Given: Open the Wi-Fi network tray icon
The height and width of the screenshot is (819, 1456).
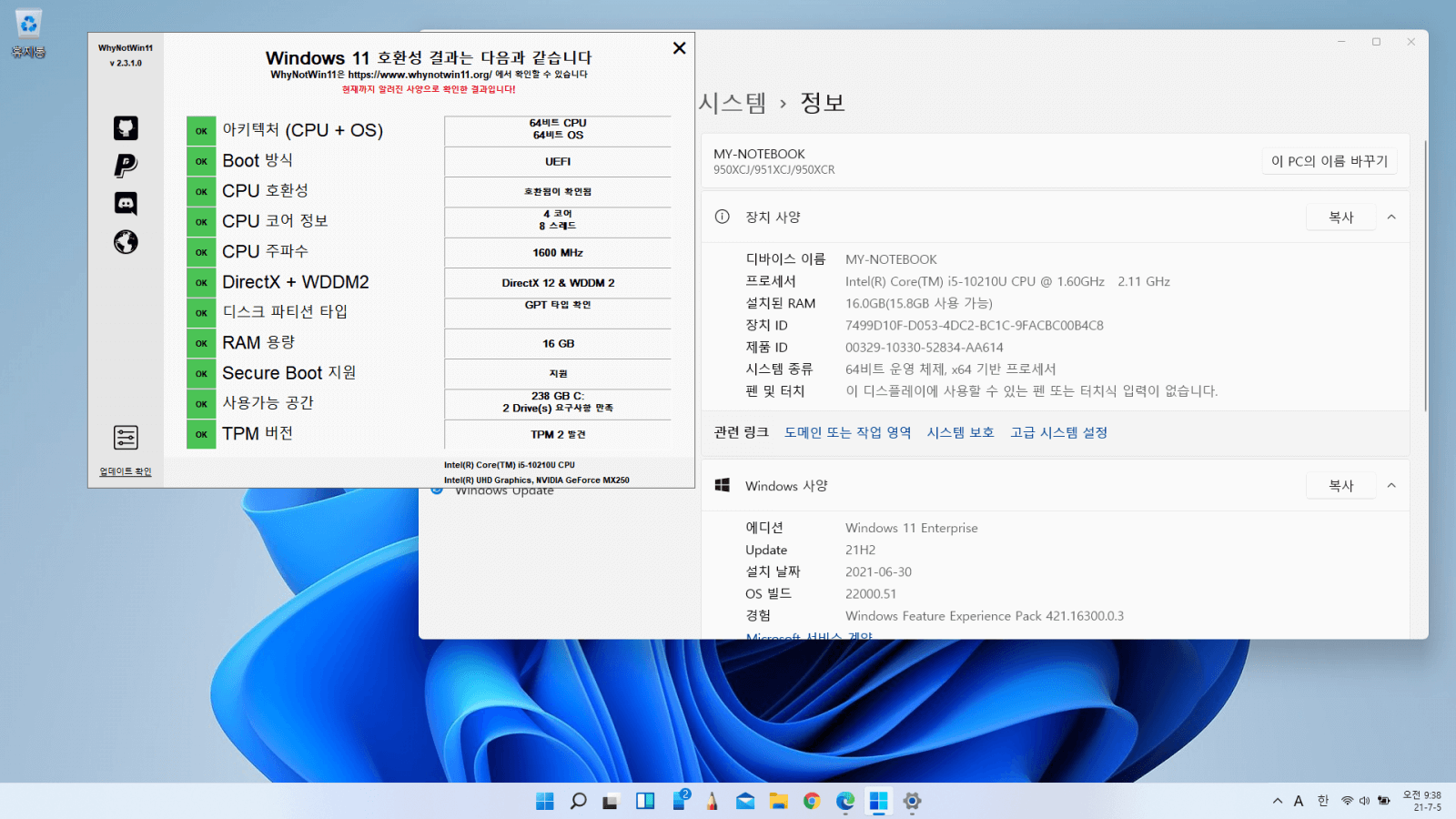Looking at the screenshot, I should pos(1348,801).
